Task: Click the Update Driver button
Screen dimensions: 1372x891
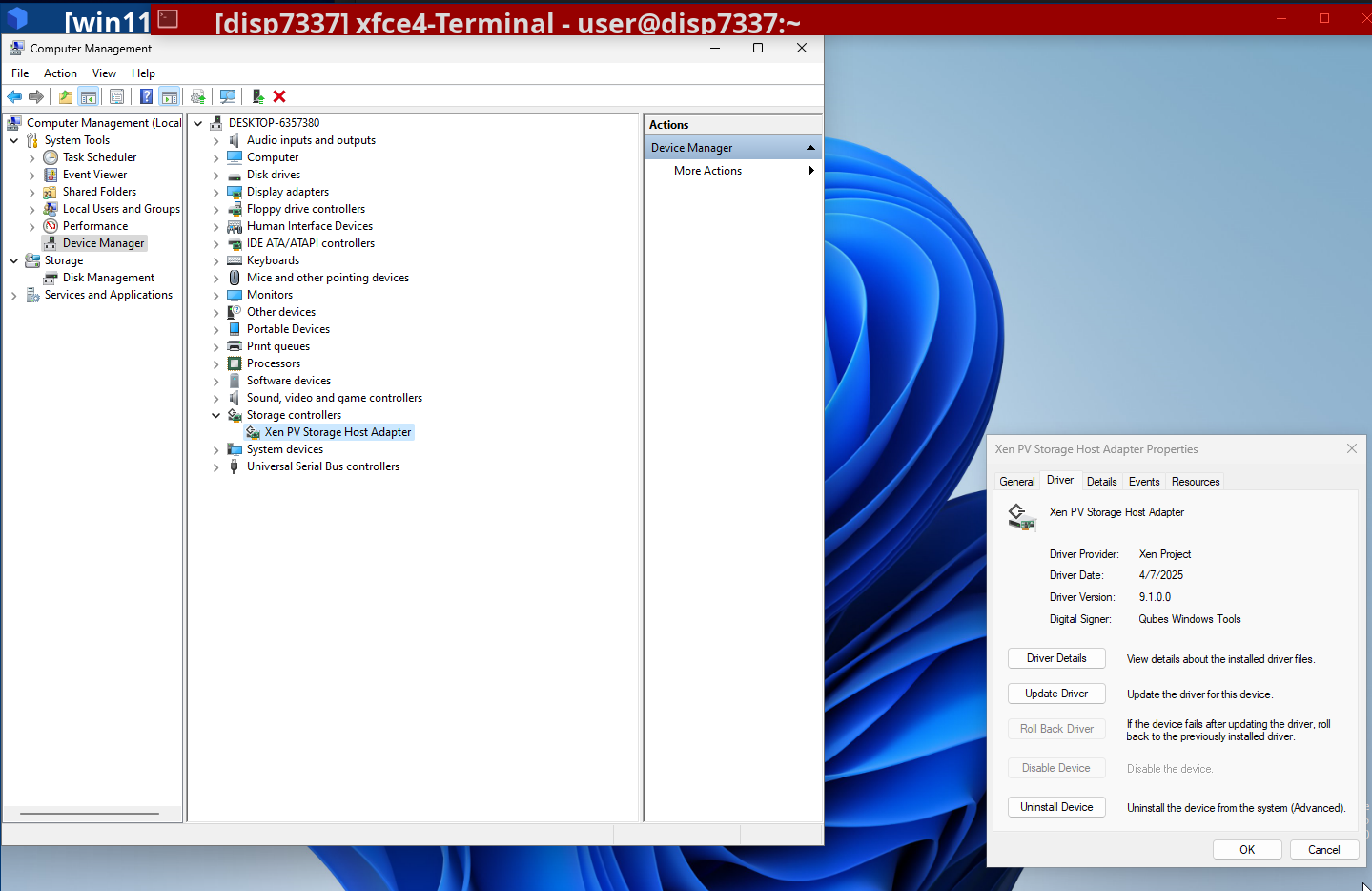Action: (x=1056, y=694)
